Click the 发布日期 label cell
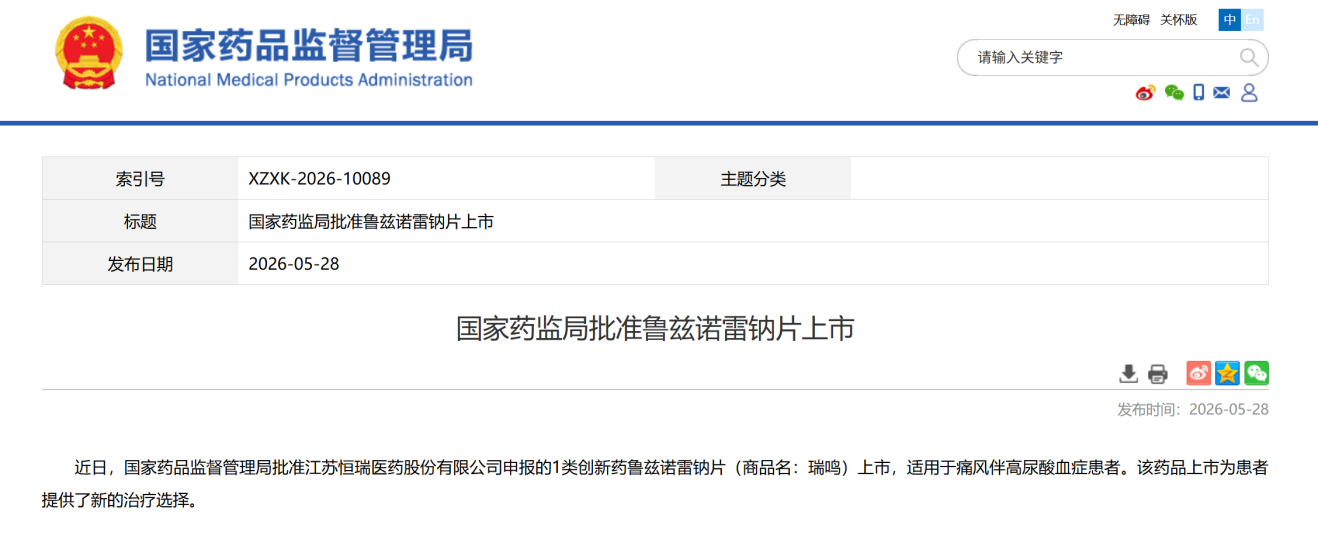Image resolution: width=1318 pixels, height=550 pixels. pos(140,264)
